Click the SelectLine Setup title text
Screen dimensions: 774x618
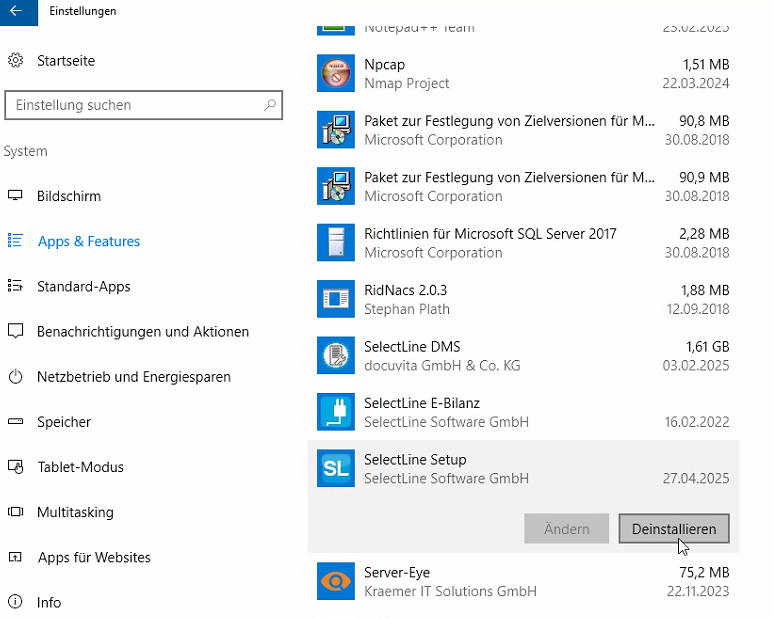[415, 460]
